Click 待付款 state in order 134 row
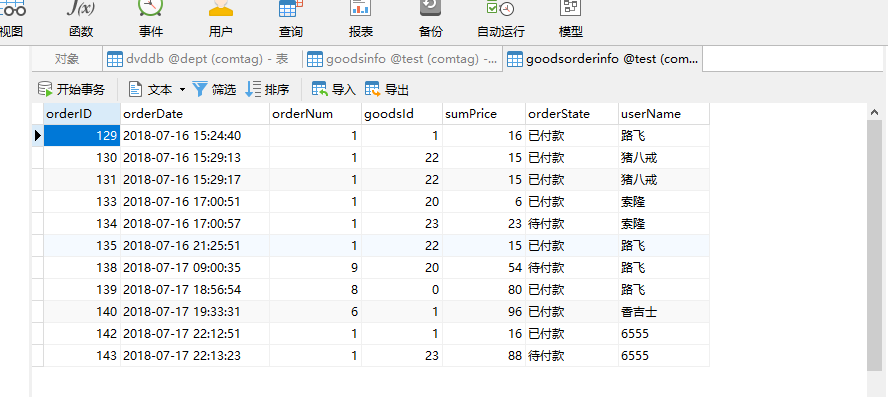The width and height of the screenshot is (888, 397). pyautogui.click(x=571, y=224)
